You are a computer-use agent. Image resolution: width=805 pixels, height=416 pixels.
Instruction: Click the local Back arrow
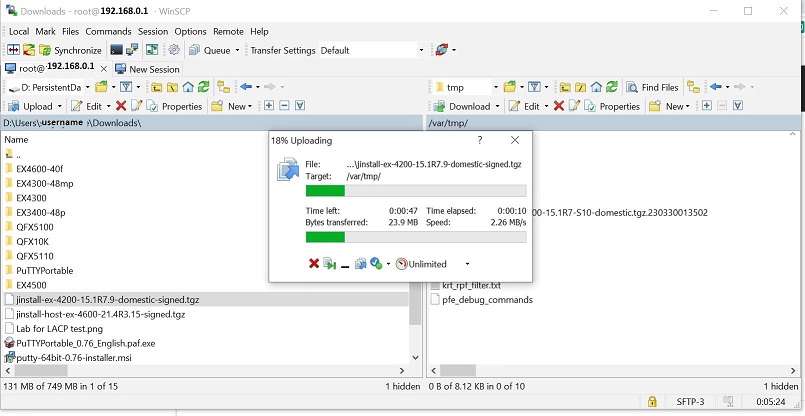246,87
